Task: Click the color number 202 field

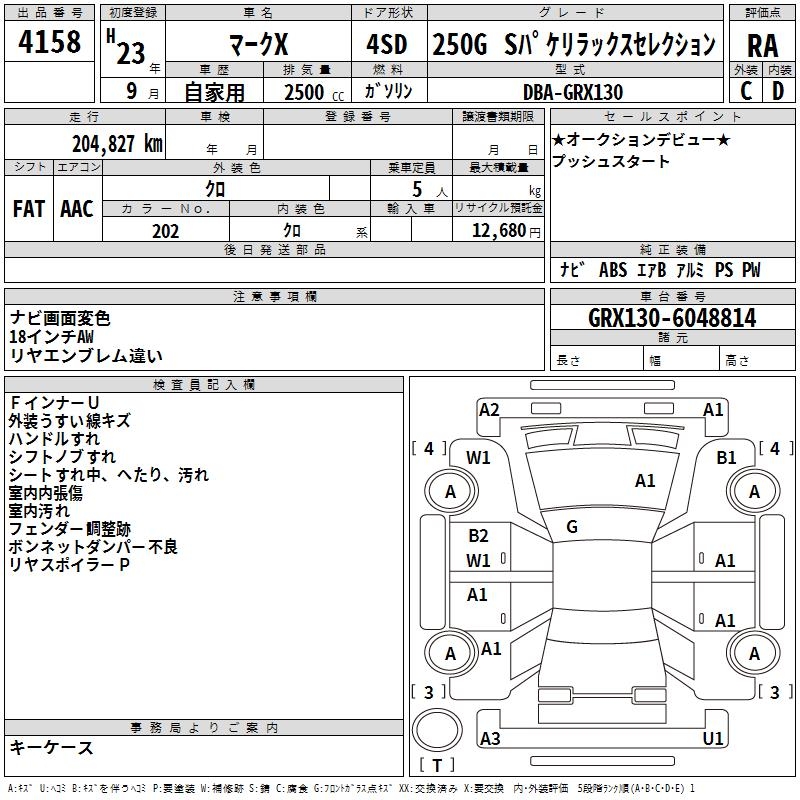Action: (165, 231)
